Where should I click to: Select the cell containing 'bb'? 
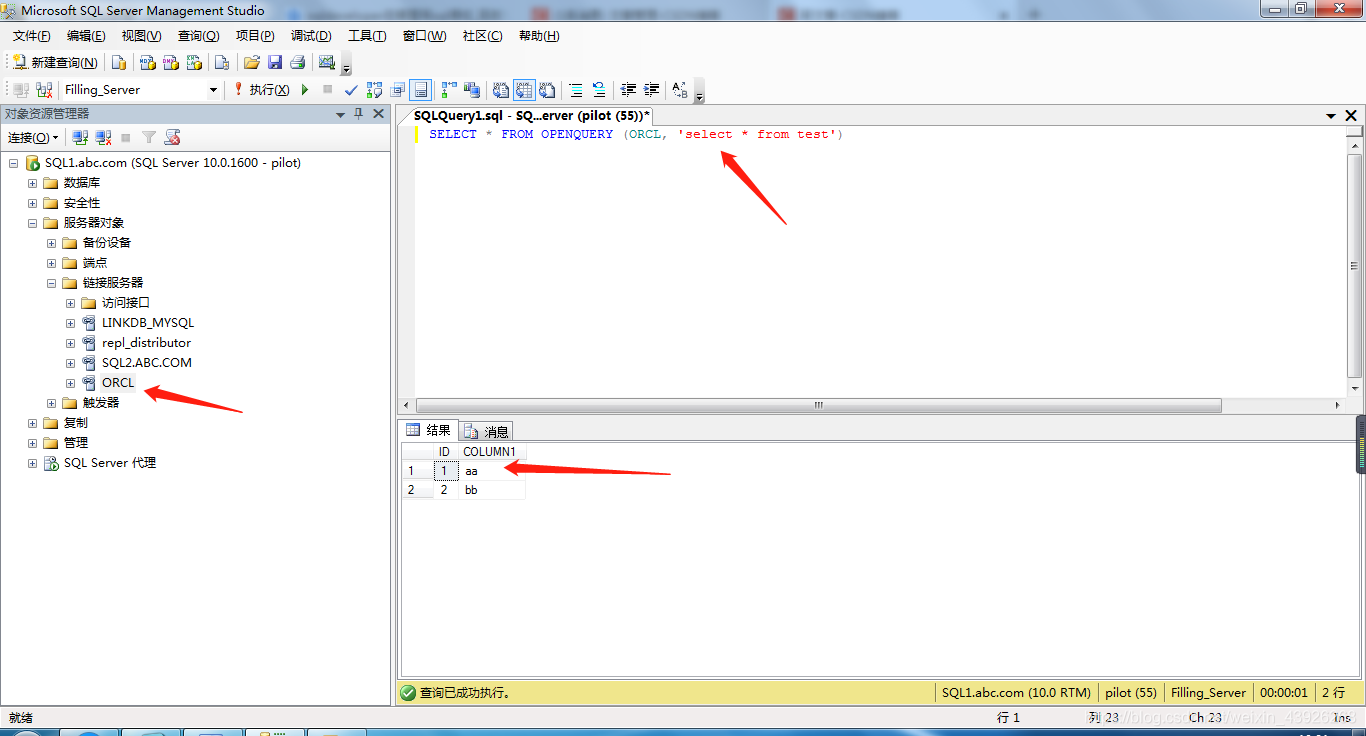(493, 490)
